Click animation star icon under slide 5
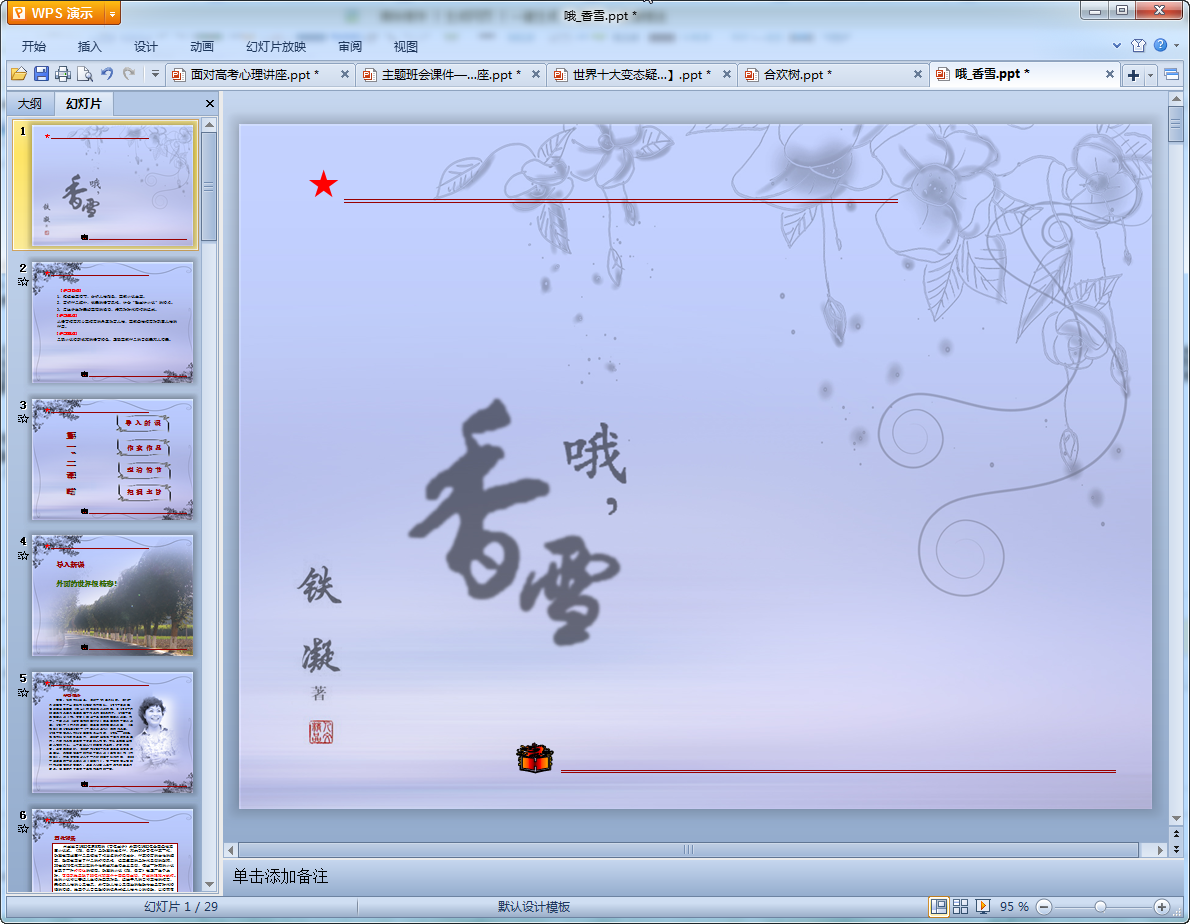This screenshot has width=1190, height=924. (23, 693)
